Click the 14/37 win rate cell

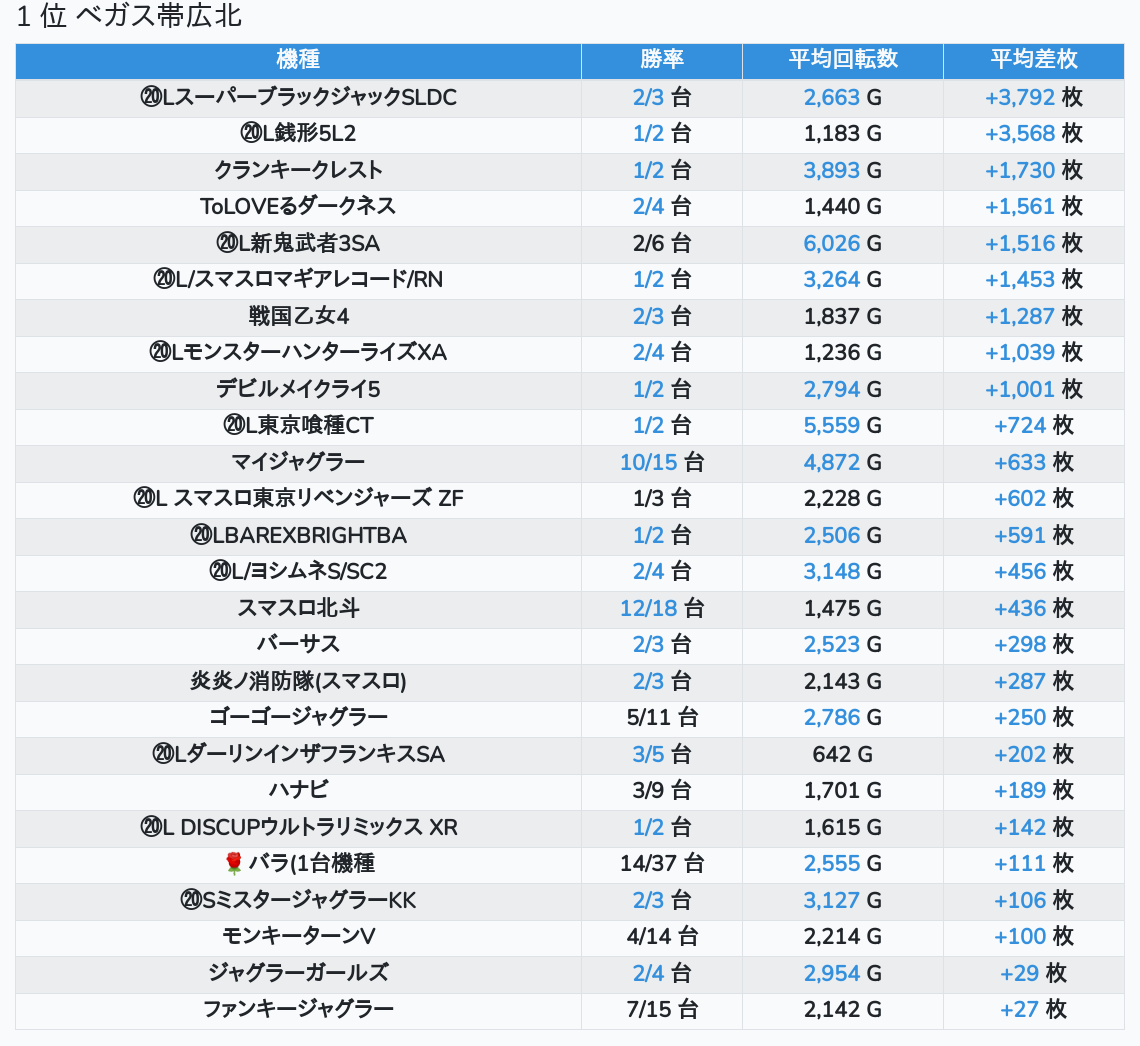tap(649, 863)
